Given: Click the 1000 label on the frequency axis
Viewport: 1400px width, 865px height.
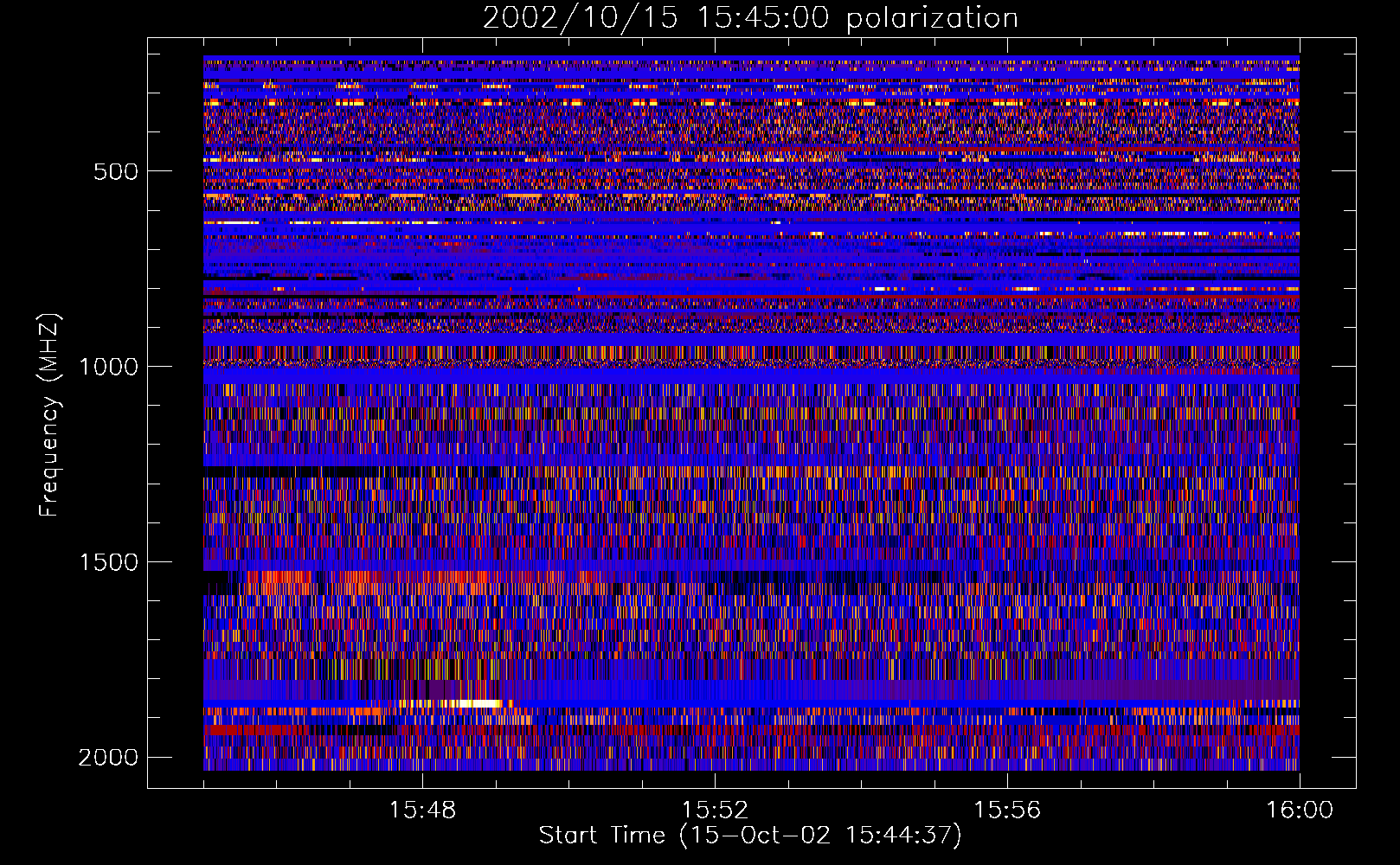Looking at the screenshot, I should click(x=108, y=367).
